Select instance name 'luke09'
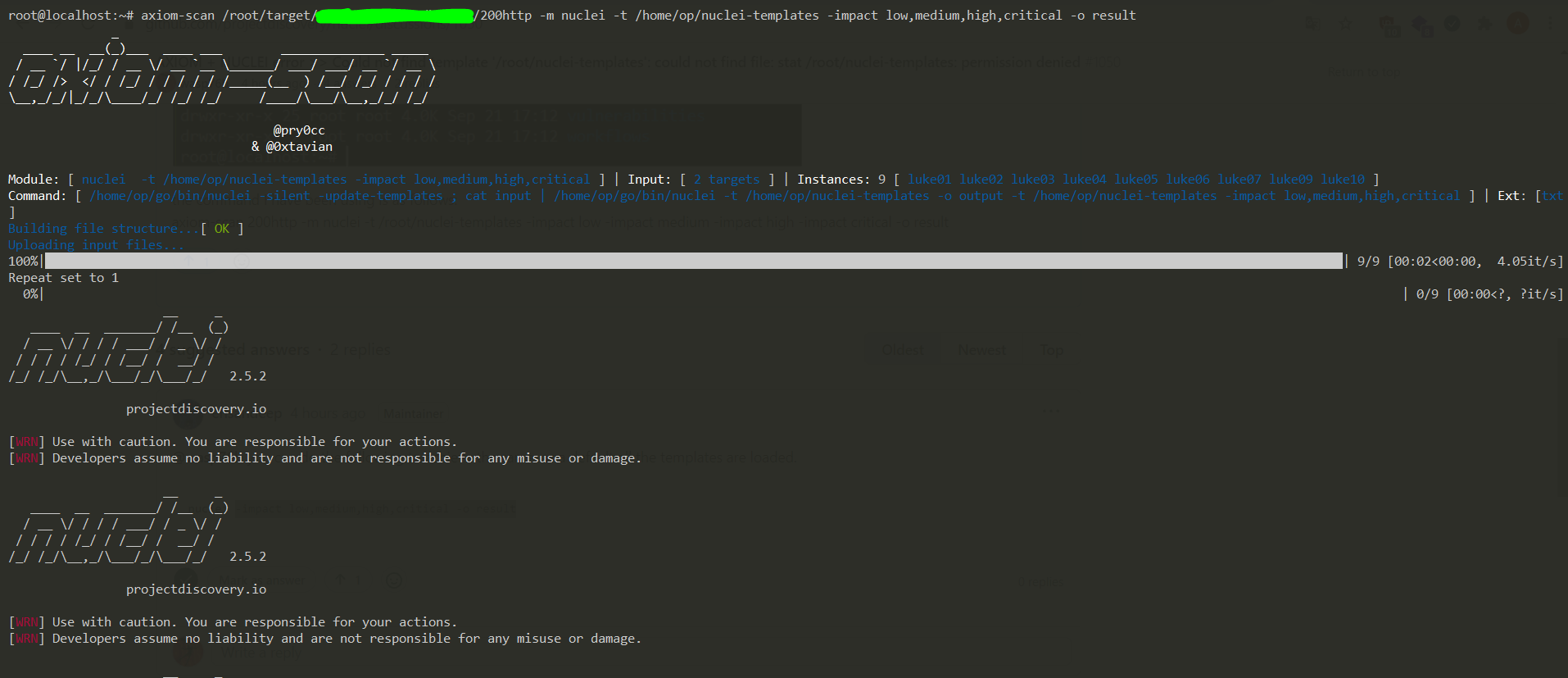 (x=1291, y=180)
